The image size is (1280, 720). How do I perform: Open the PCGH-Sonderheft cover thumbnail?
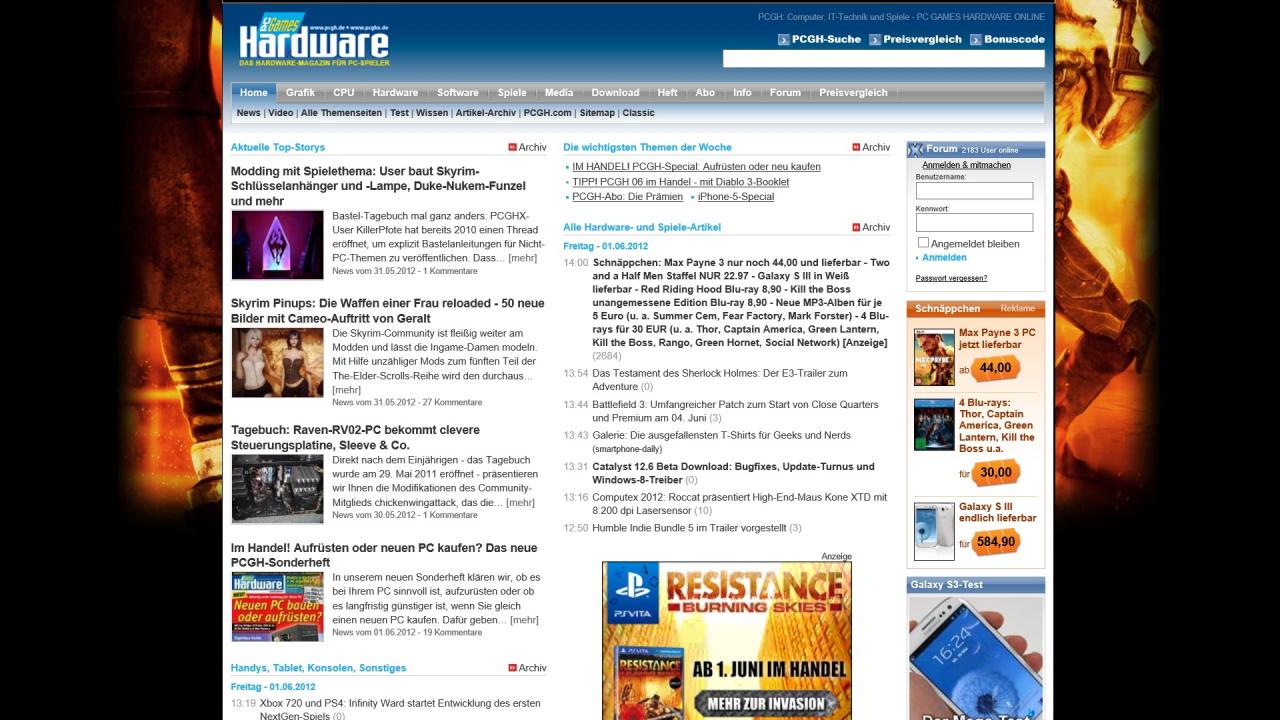tap(278, 607)
